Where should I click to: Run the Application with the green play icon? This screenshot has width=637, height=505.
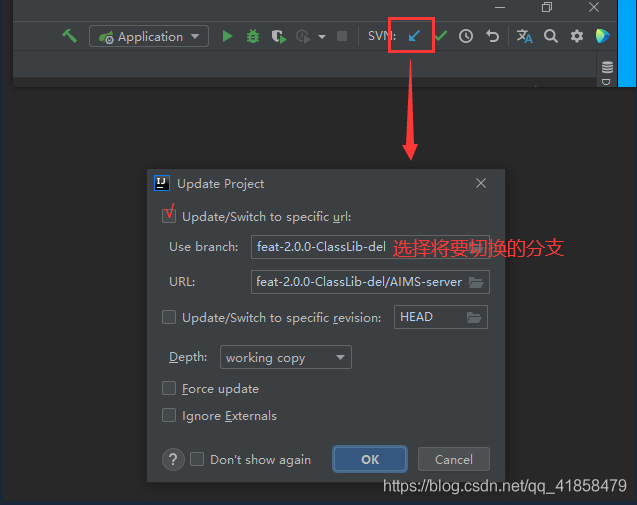pos(228,37)
